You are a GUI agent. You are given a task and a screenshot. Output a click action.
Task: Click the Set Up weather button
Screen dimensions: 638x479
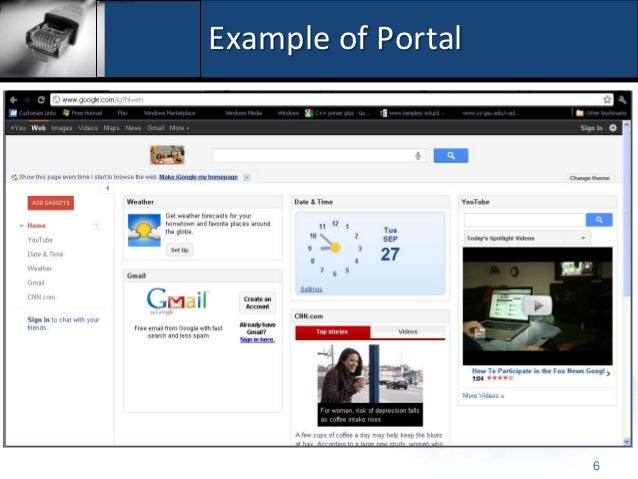[179, 250]
